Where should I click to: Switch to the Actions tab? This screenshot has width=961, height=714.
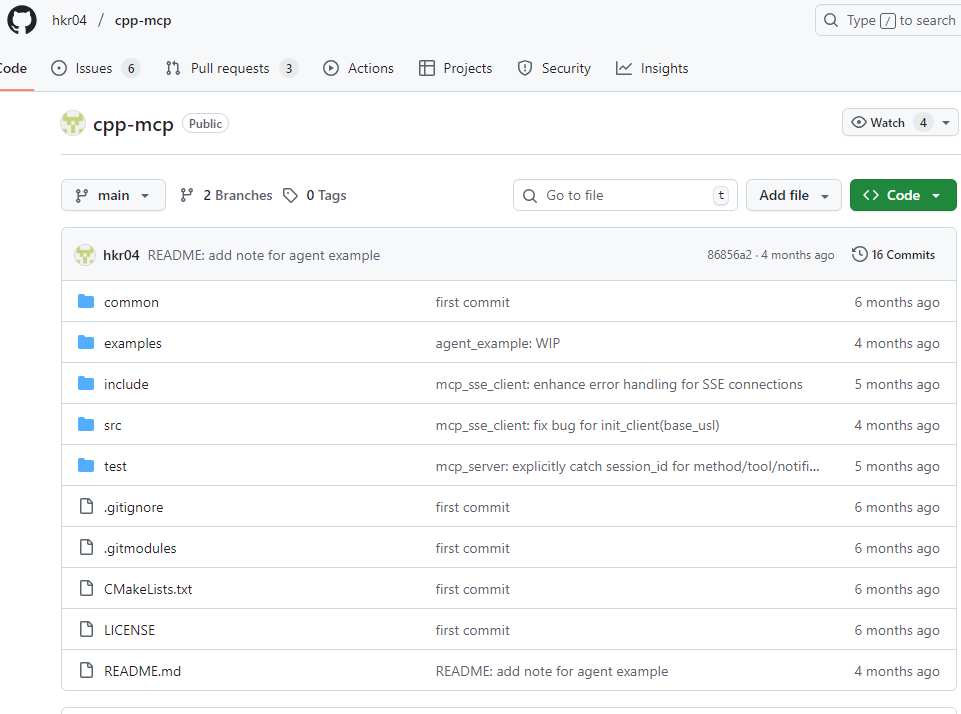point(358,68)
